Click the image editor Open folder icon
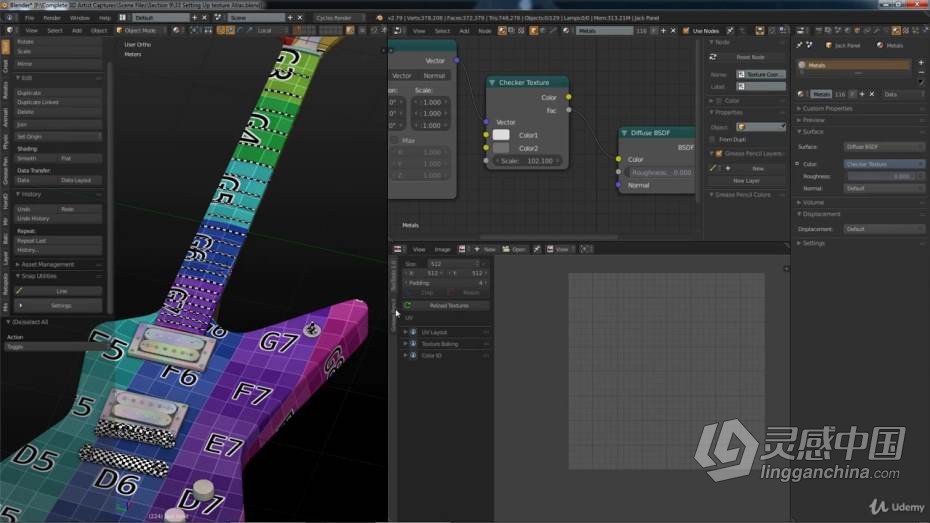Screen dimensions: 930x523 506,250
